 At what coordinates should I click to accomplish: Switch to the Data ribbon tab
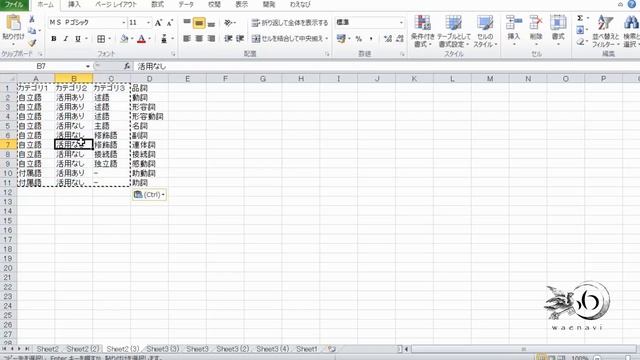[x=186, y=4]
